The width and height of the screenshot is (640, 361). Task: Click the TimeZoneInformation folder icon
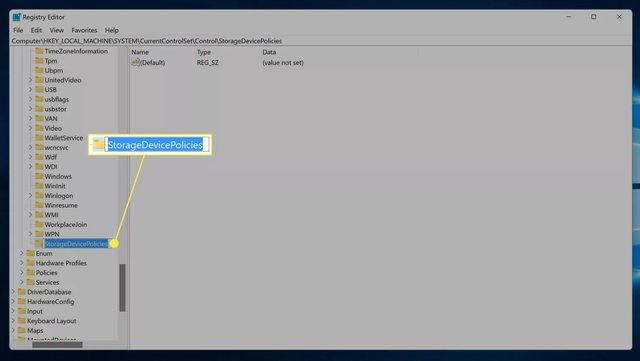pos(39,51)
